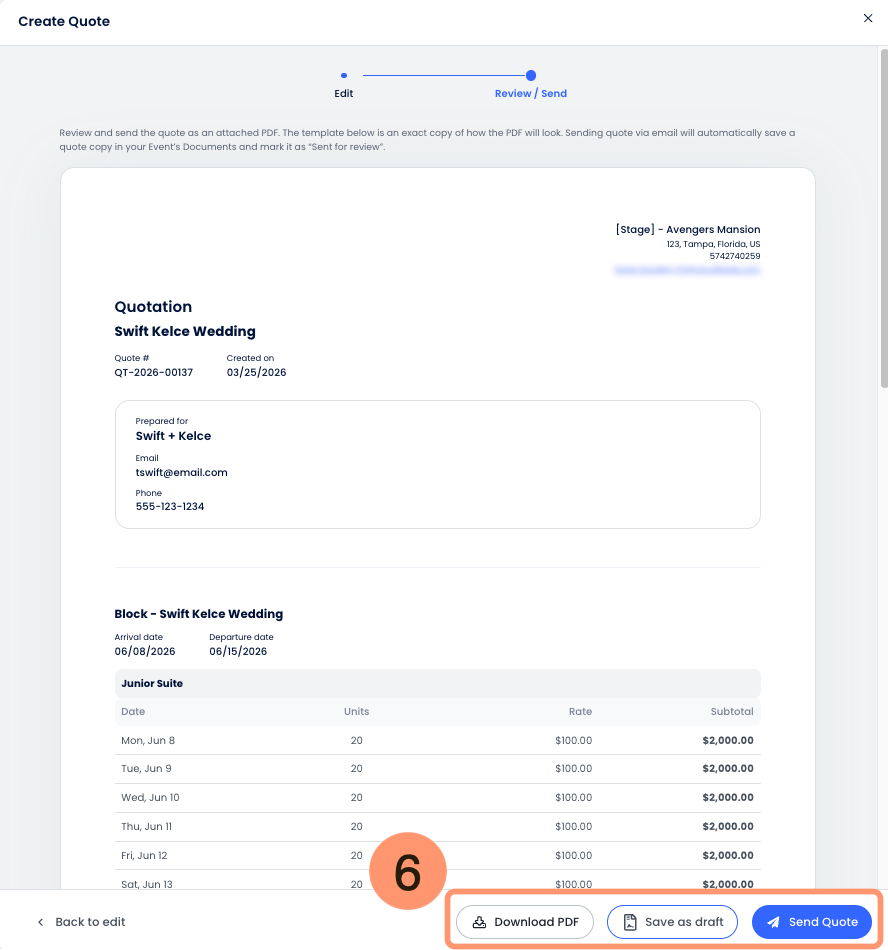The width and height of the screenshot is (888, 950).
Task: Click the Review / Send step circle
Action: click(531, 75)
